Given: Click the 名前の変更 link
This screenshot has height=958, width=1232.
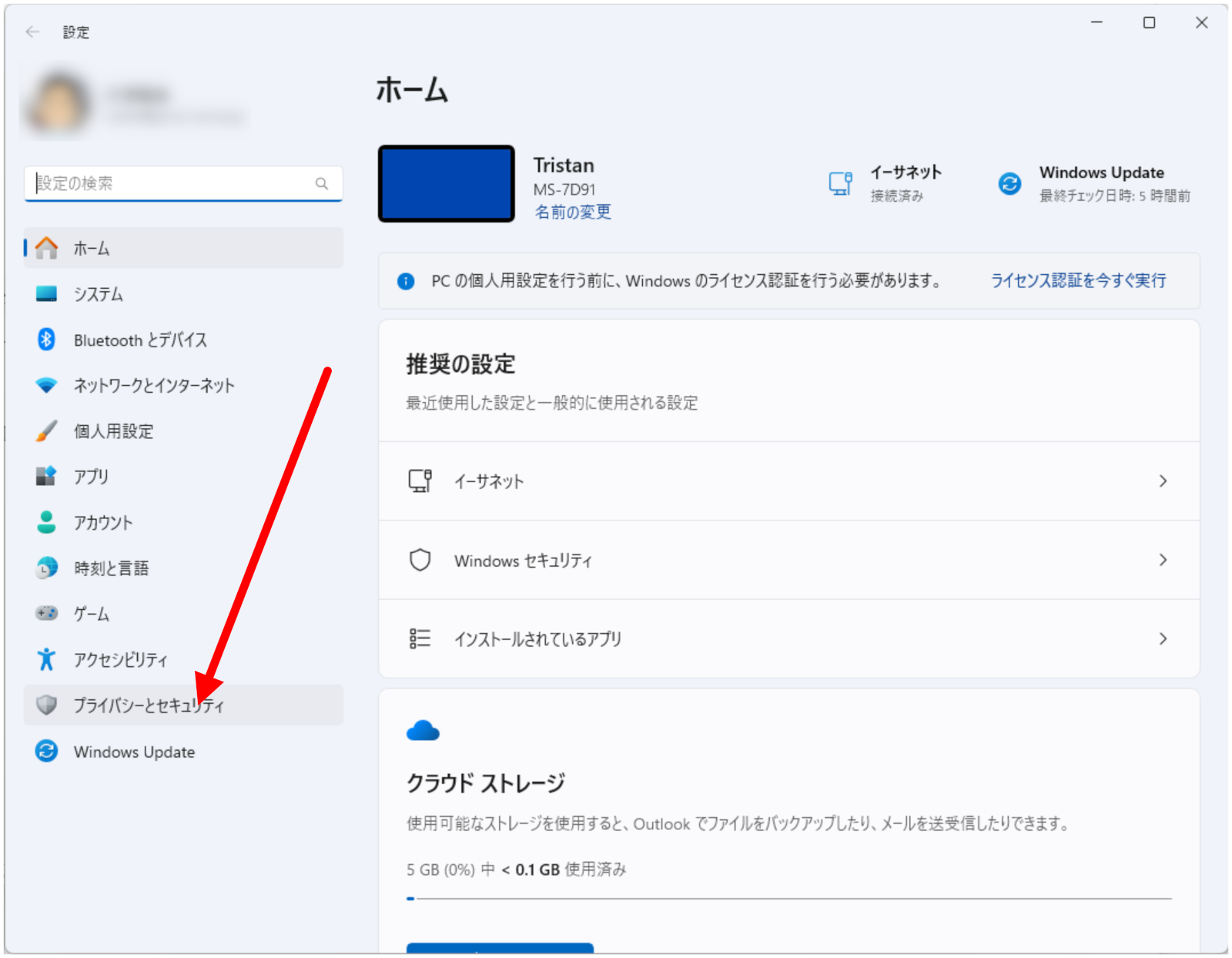Looking at the screenshot, I should tap(573, 212).
